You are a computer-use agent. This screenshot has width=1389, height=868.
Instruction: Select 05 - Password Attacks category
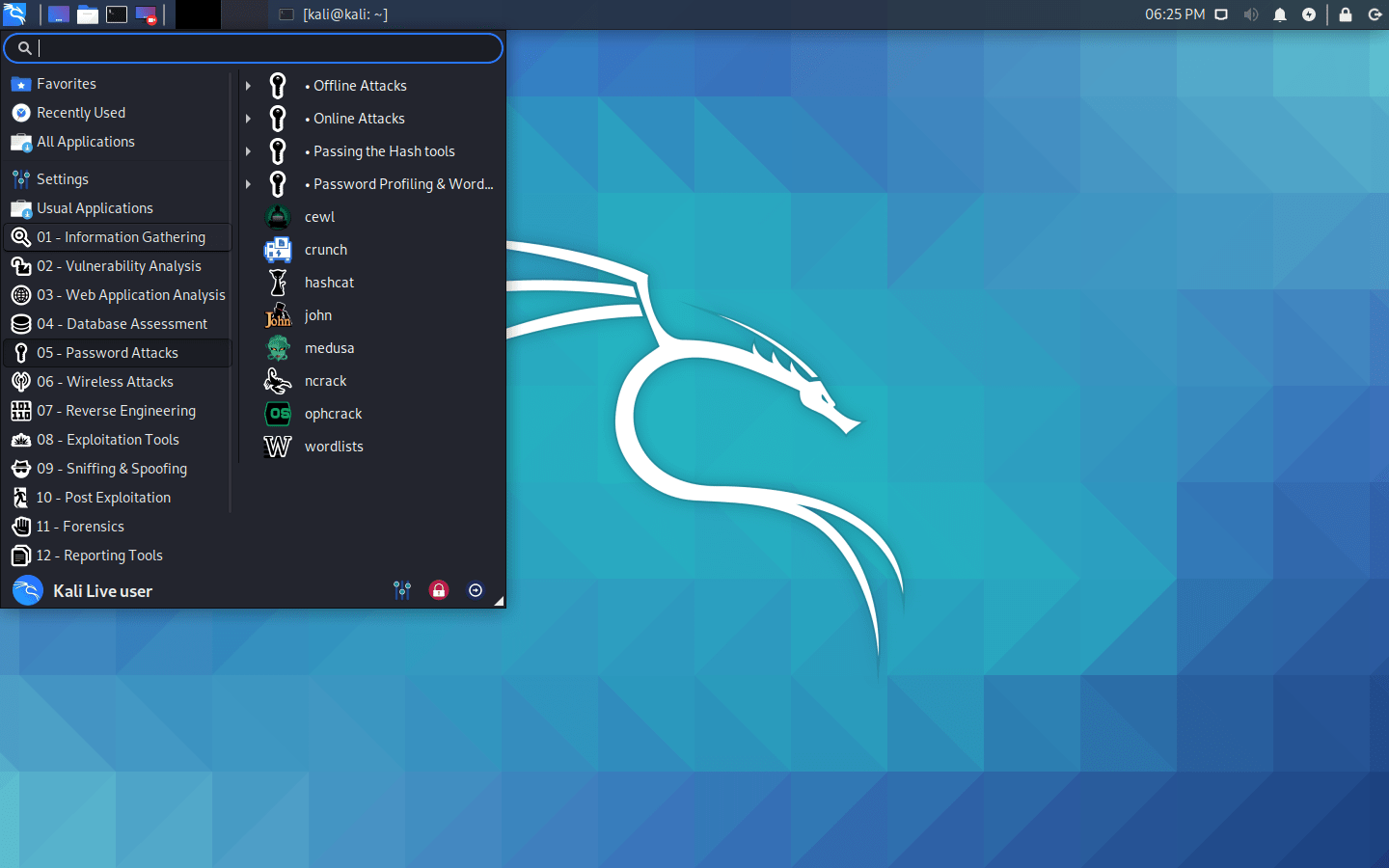pos(118,353)
